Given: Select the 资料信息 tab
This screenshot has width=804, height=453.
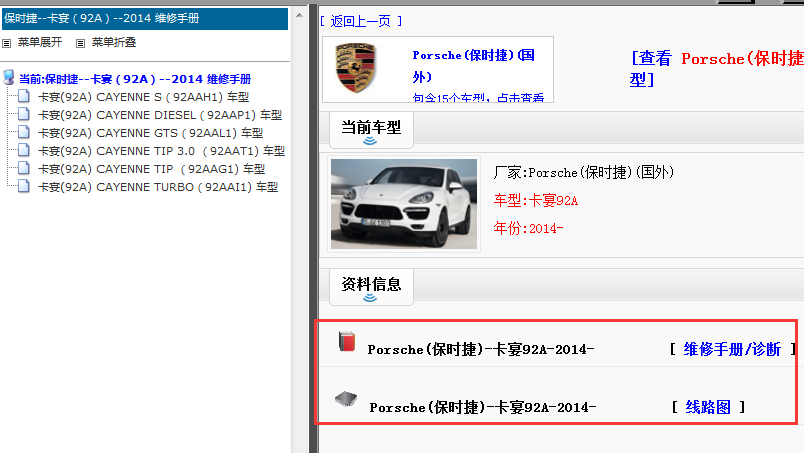Looking at the screenshot, I should click(371, 287).
